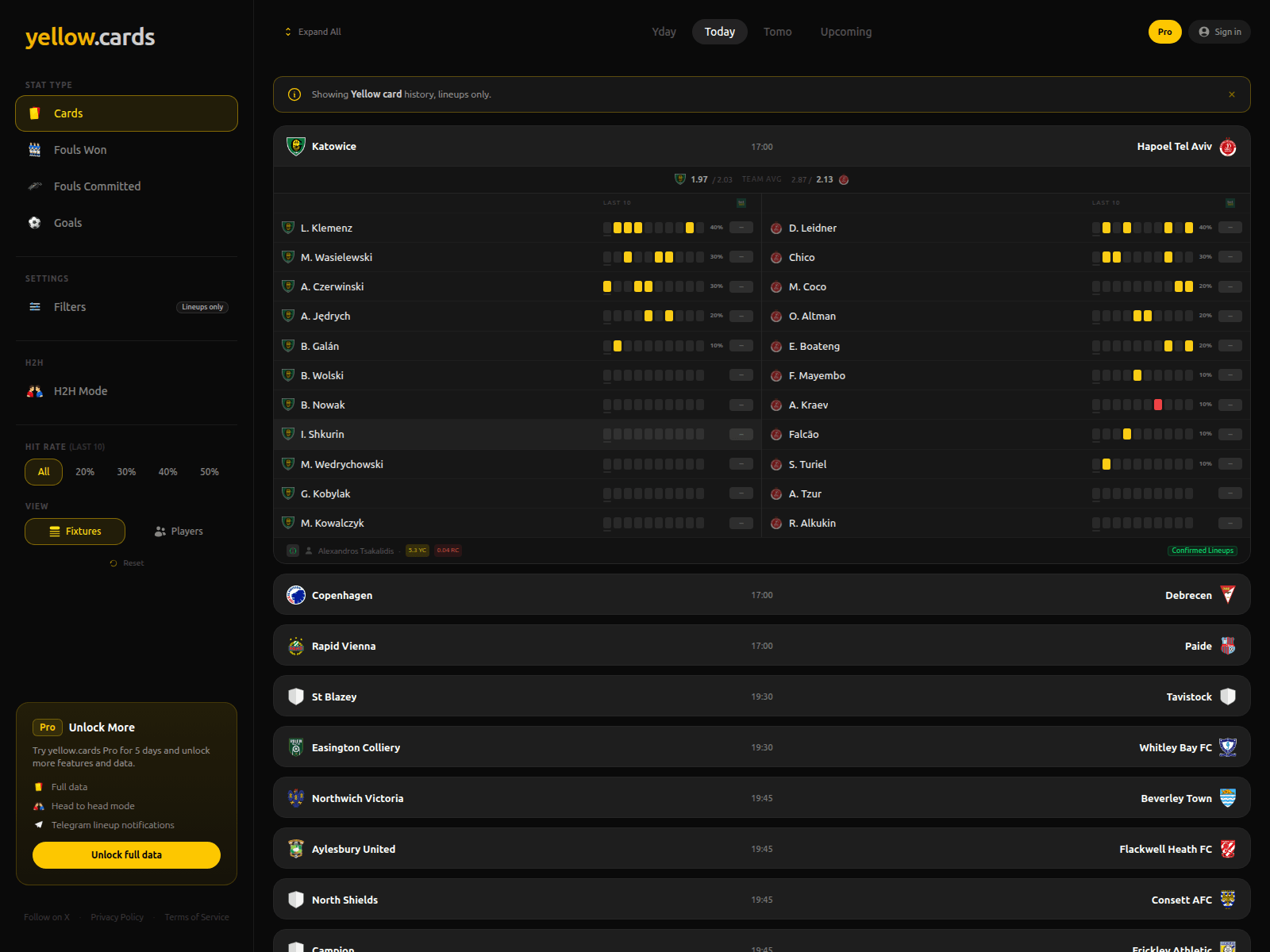
Task: Open the Filters settings
Action: pyautogui.click(x=126, y=307)
